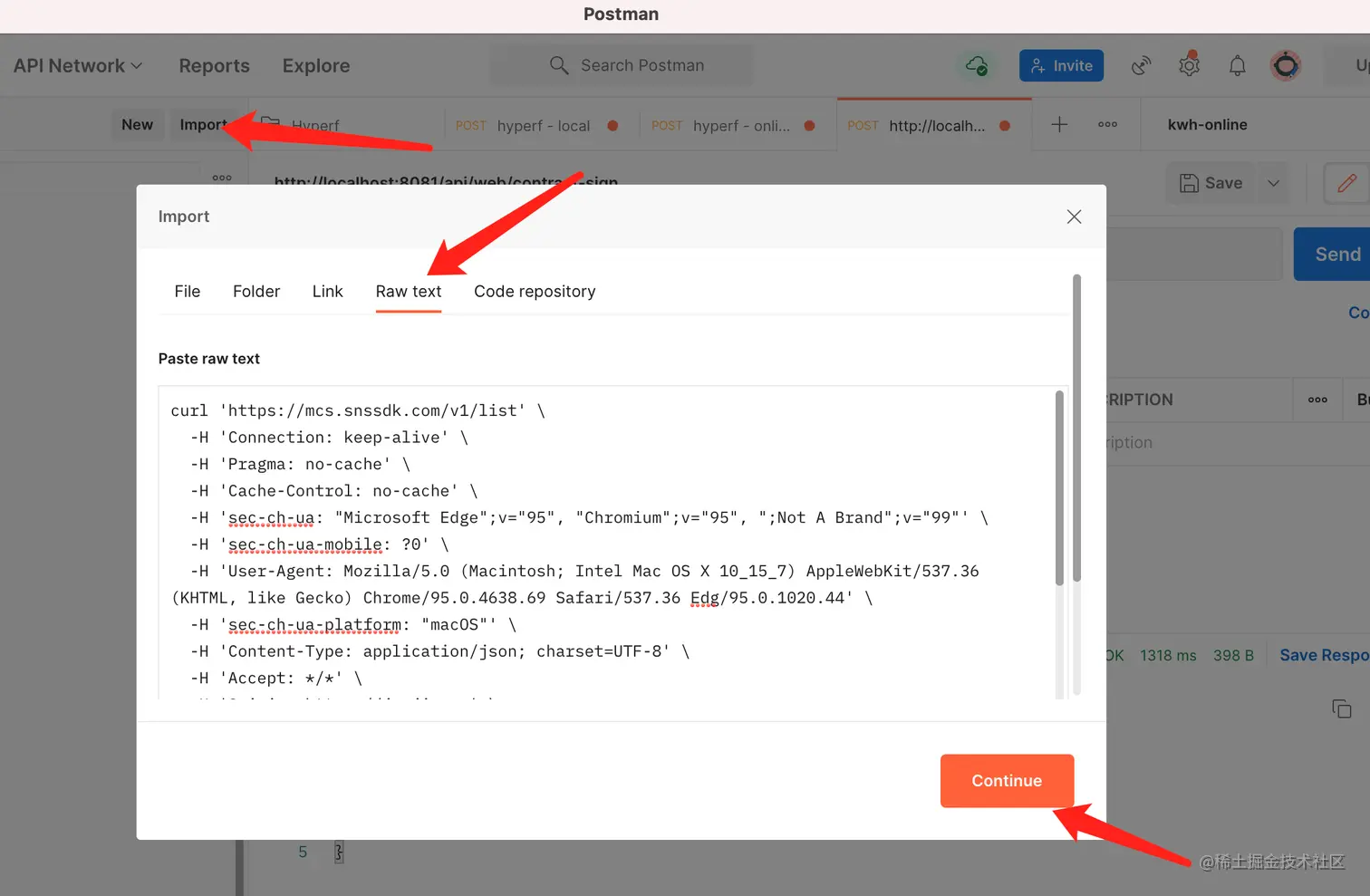Click the edit pencil icon
Viewport: 1370px width, 896px height.
1346,183
